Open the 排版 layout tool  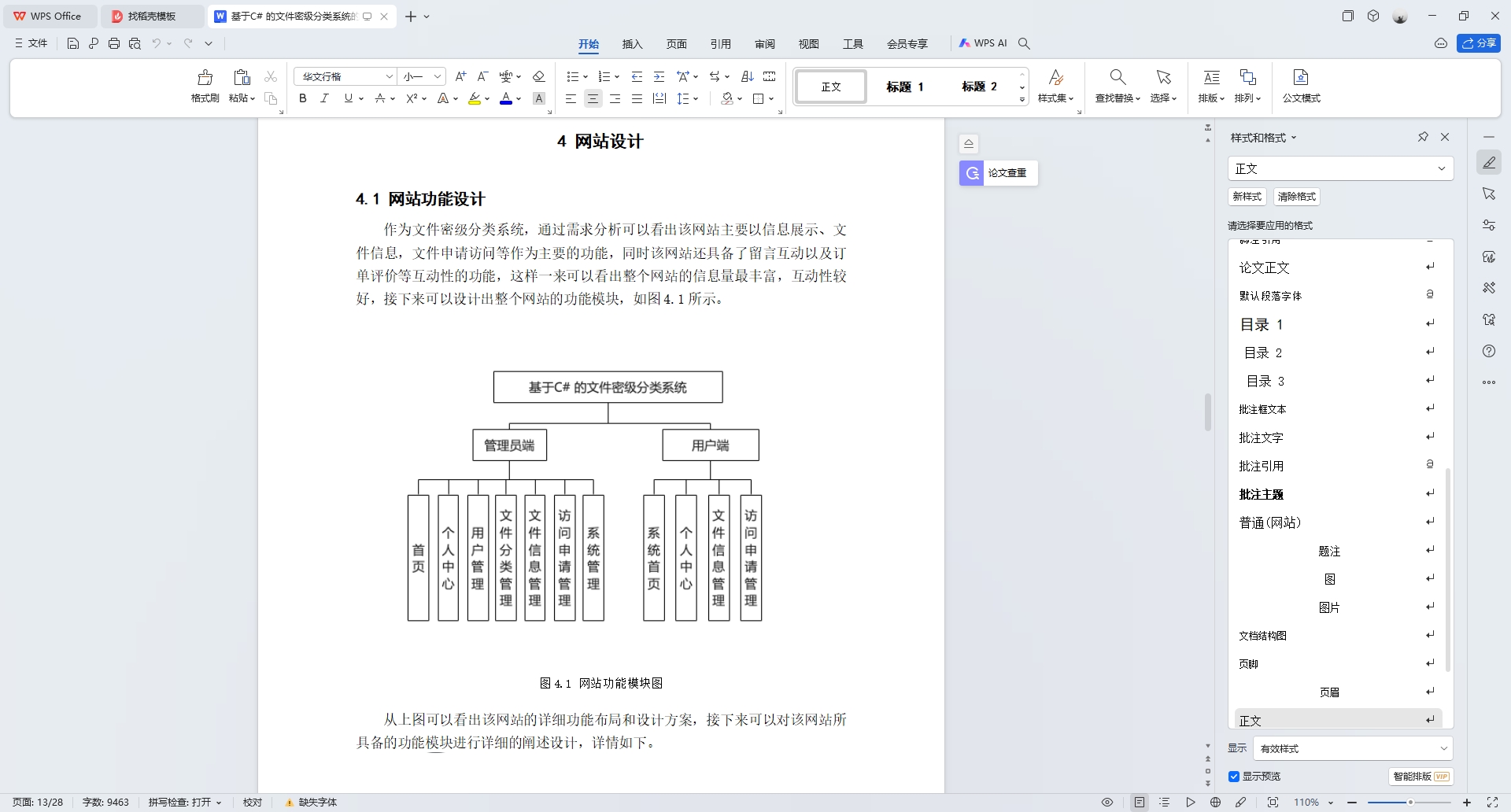(1211, 86)
